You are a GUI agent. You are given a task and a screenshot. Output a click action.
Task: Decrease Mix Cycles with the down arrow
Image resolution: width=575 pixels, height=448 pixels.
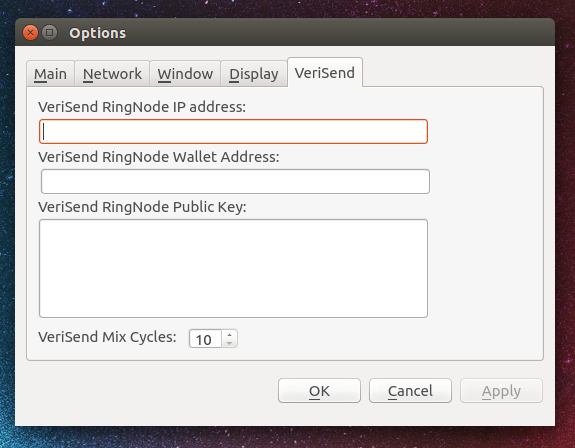tap(230, 343)
